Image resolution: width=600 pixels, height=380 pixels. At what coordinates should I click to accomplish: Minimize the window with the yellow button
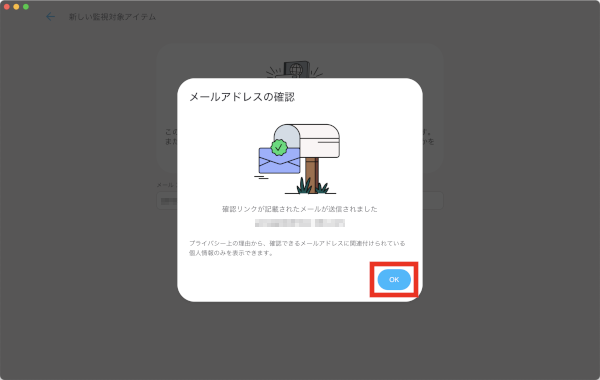(x=16, y=7)
